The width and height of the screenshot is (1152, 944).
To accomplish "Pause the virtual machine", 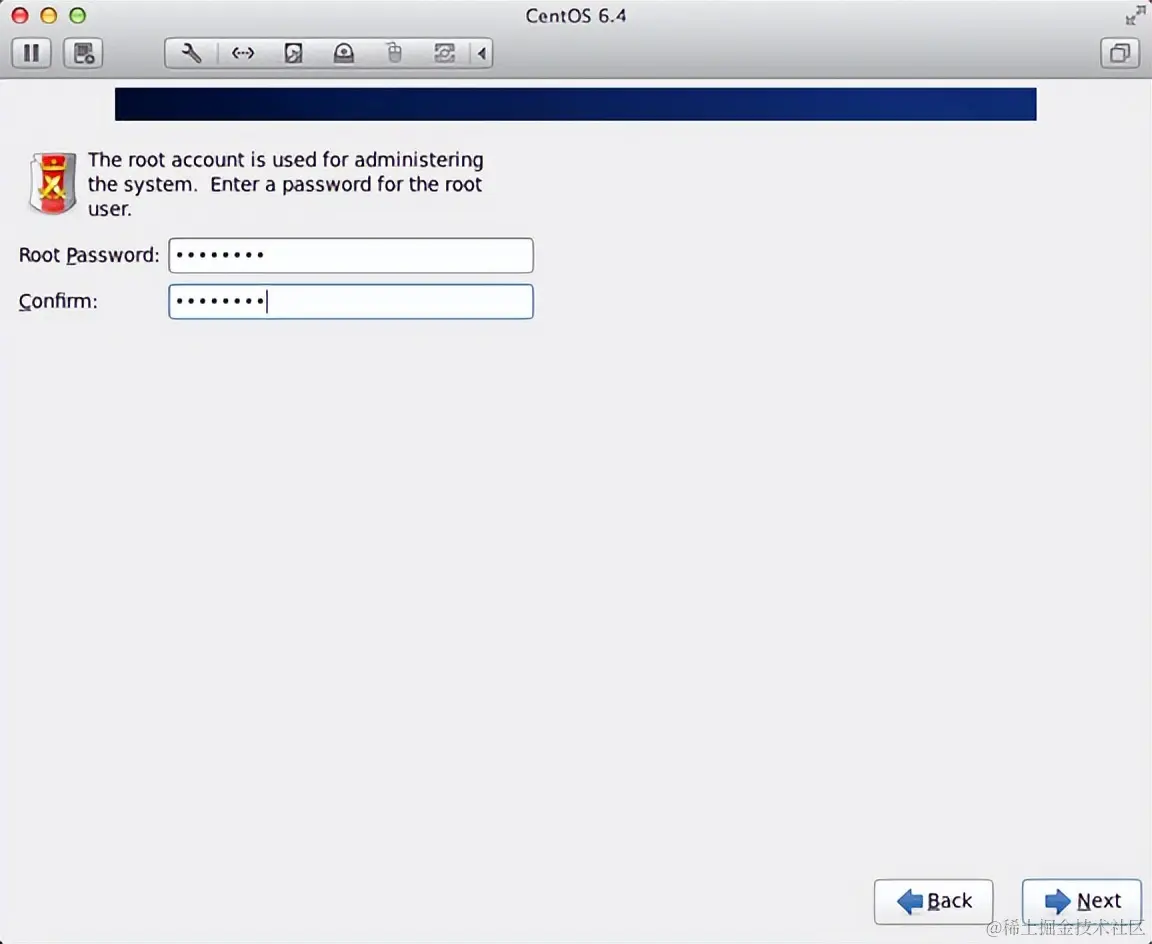I will click(31, 53).
